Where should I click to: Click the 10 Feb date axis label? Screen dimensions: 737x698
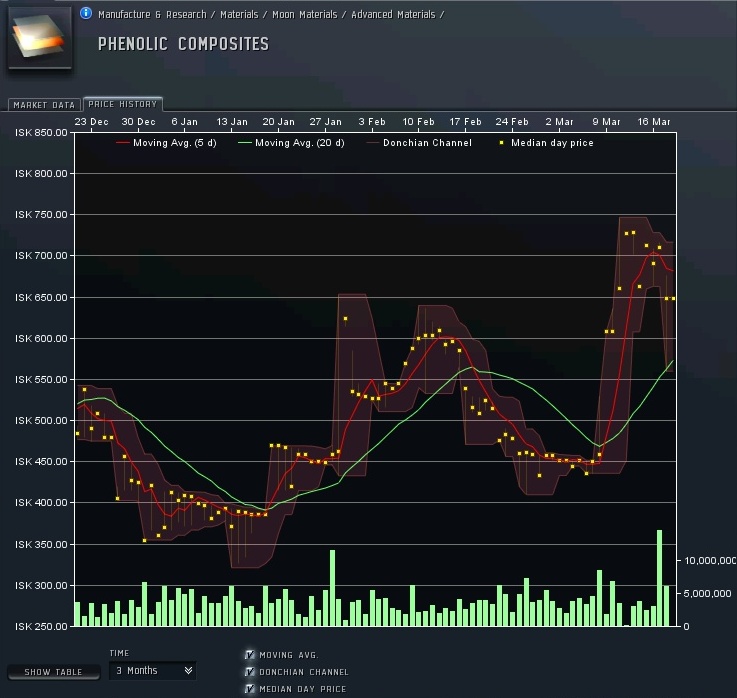[x=418, y=122]
